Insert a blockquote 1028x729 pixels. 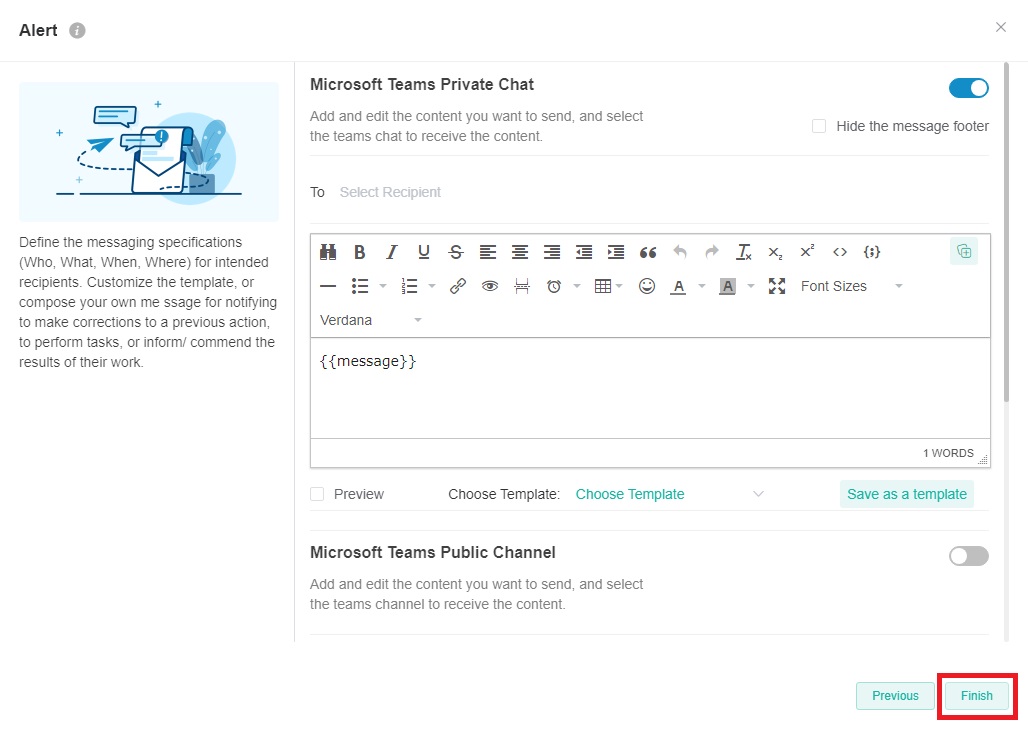(648, 252)
